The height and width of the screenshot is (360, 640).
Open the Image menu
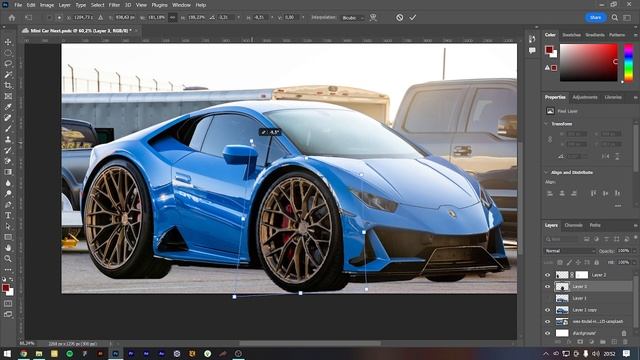47,5
